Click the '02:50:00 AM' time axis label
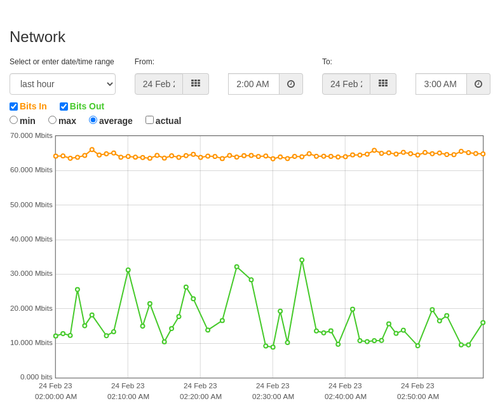500x403 pixels. [x=418, y=397]
